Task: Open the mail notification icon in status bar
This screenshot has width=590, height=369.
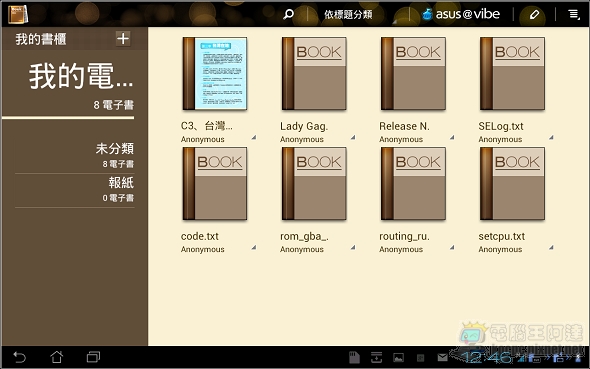Action: click(443, 357)
